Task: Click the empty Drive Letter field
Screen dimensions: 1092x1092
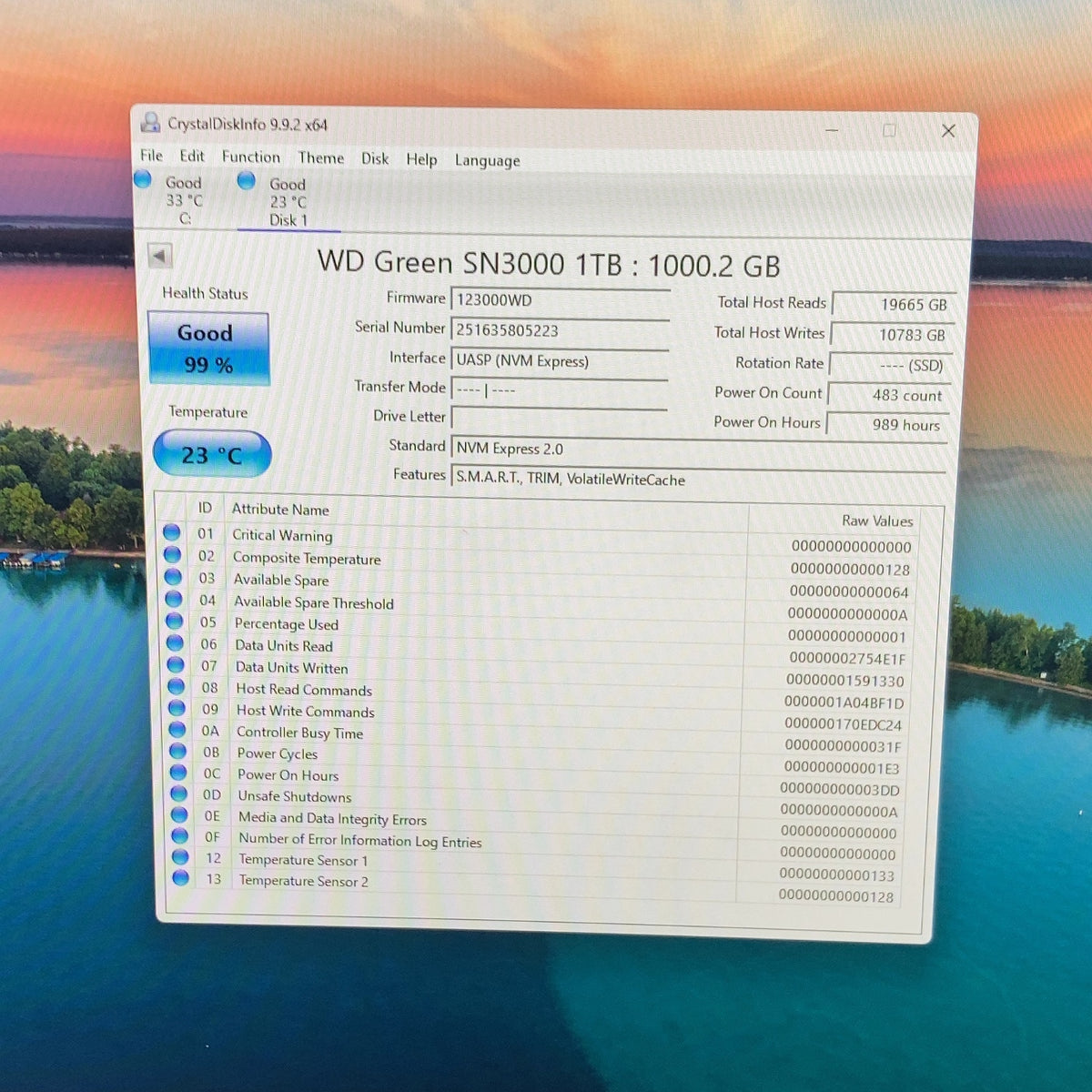Action: coord(560,419)
